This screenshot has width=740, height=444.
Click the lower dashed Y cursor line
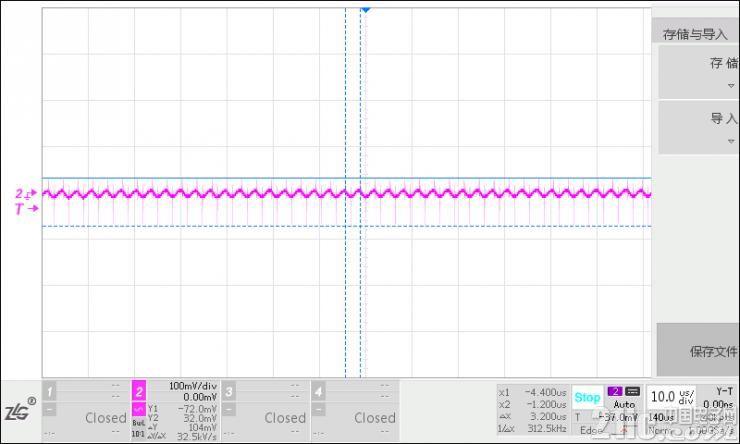point(346,226)
